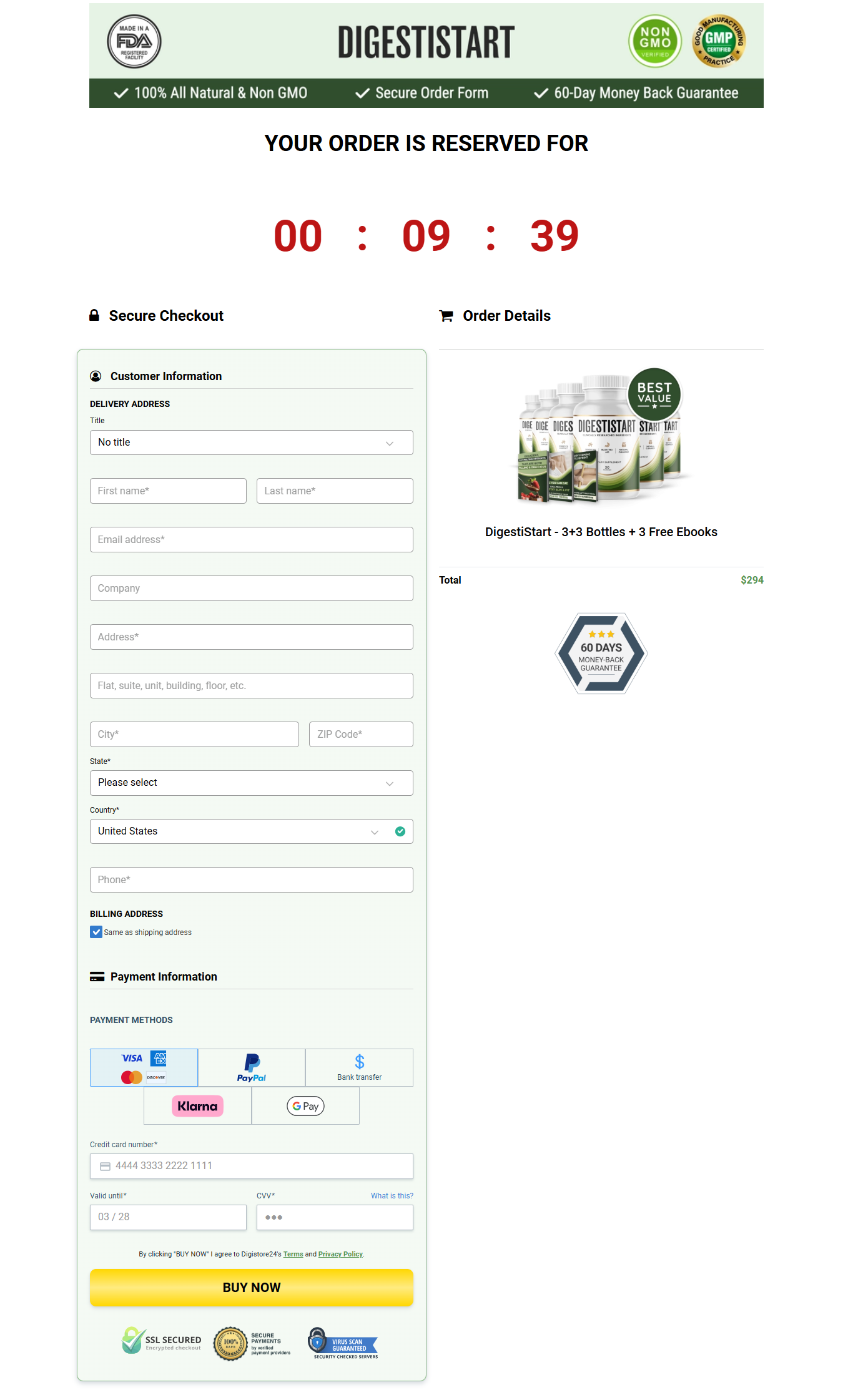Screen dimensions: 853x1400
Task: Open the Privacy Policy link
Action: 340,1254
